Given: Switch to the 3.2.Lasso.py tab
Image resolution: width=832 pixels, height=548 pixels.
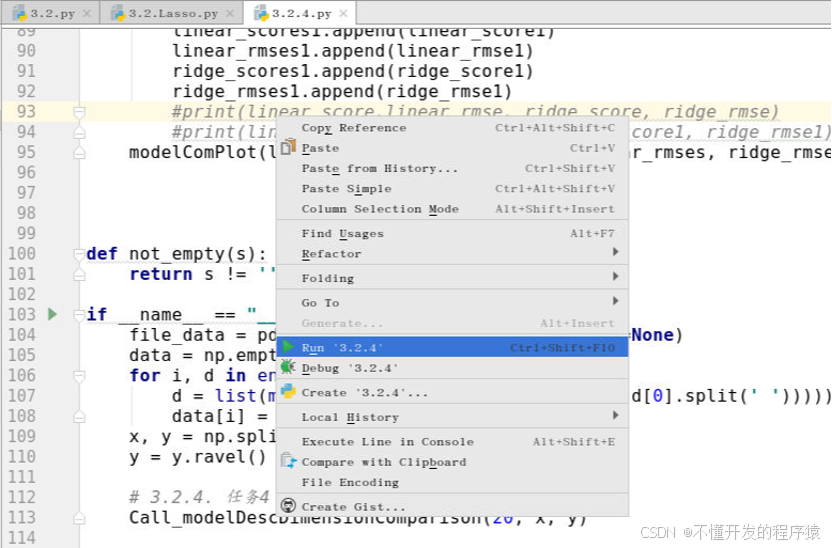Looking at the screenshot, I should (172, 13).
